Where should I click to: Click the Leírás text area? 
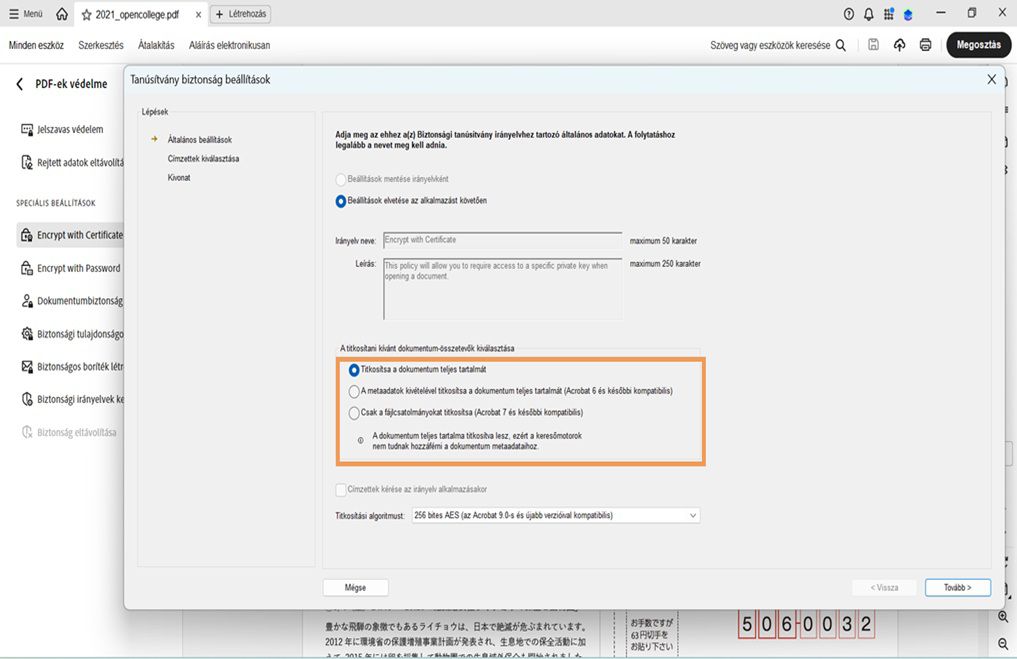503,289
